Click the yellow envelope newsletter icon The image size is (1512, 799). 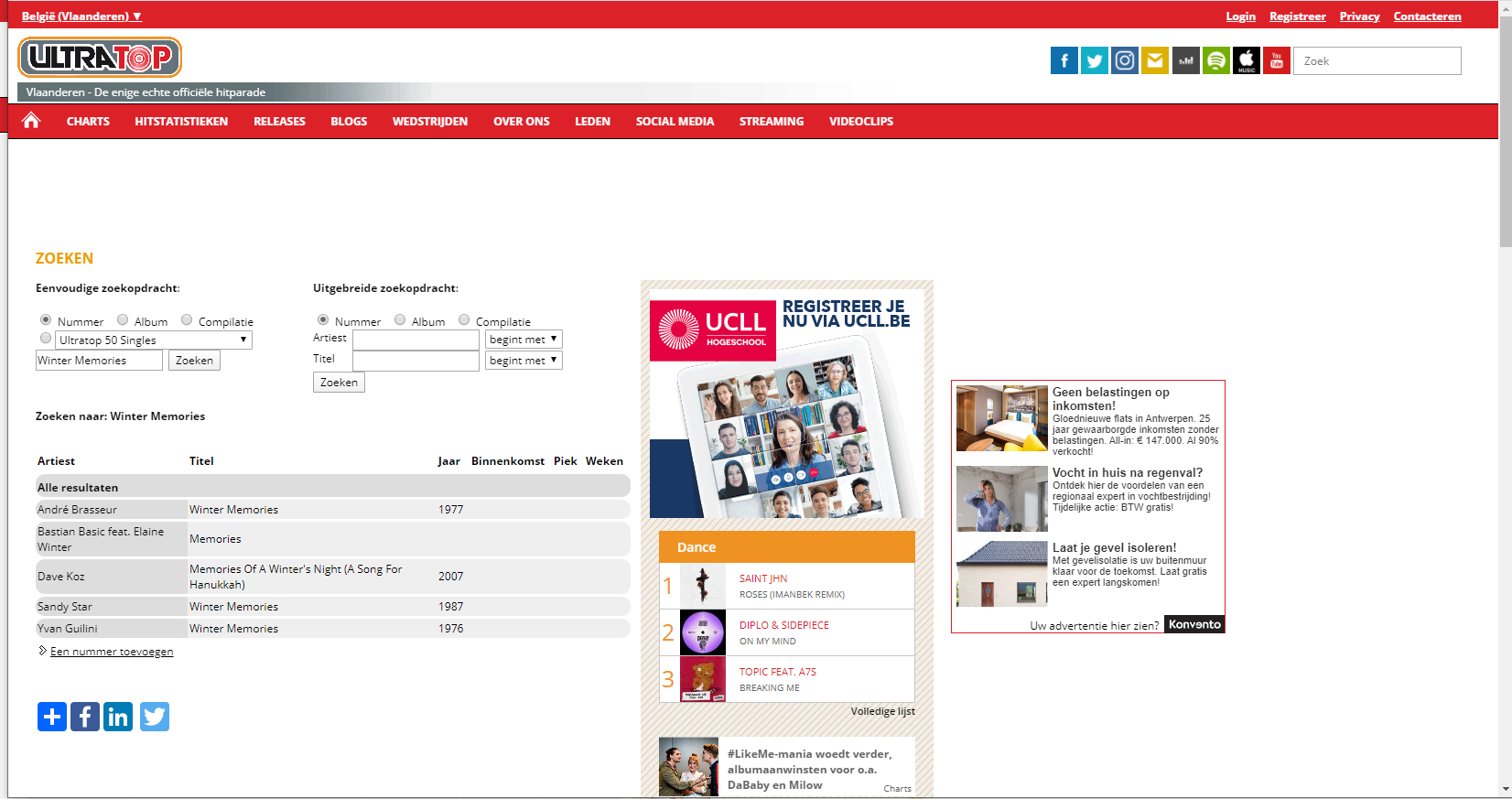click(x=1155, y=61)
